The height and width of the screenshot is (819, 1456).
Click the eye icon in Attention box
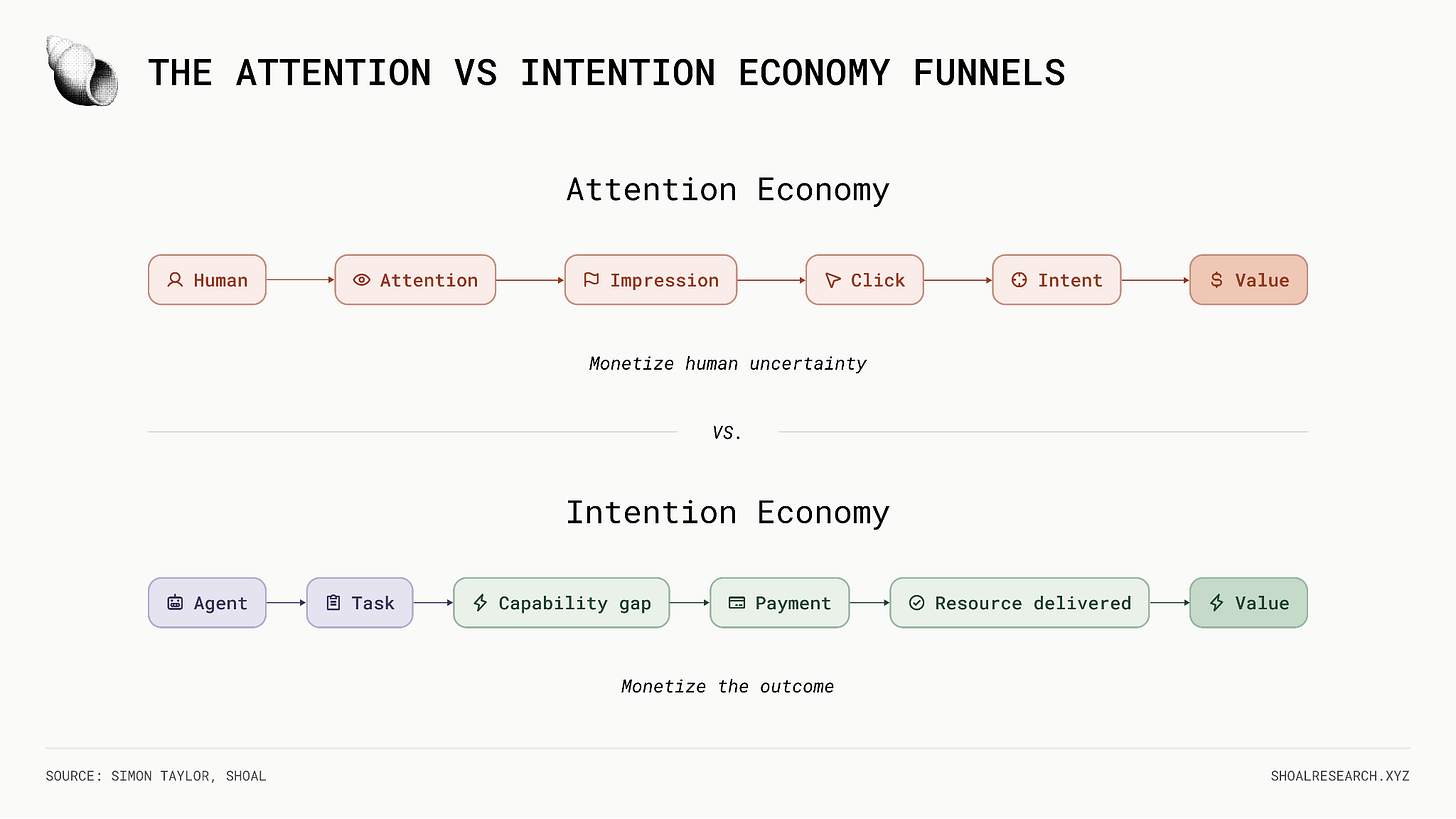[362, 280]
